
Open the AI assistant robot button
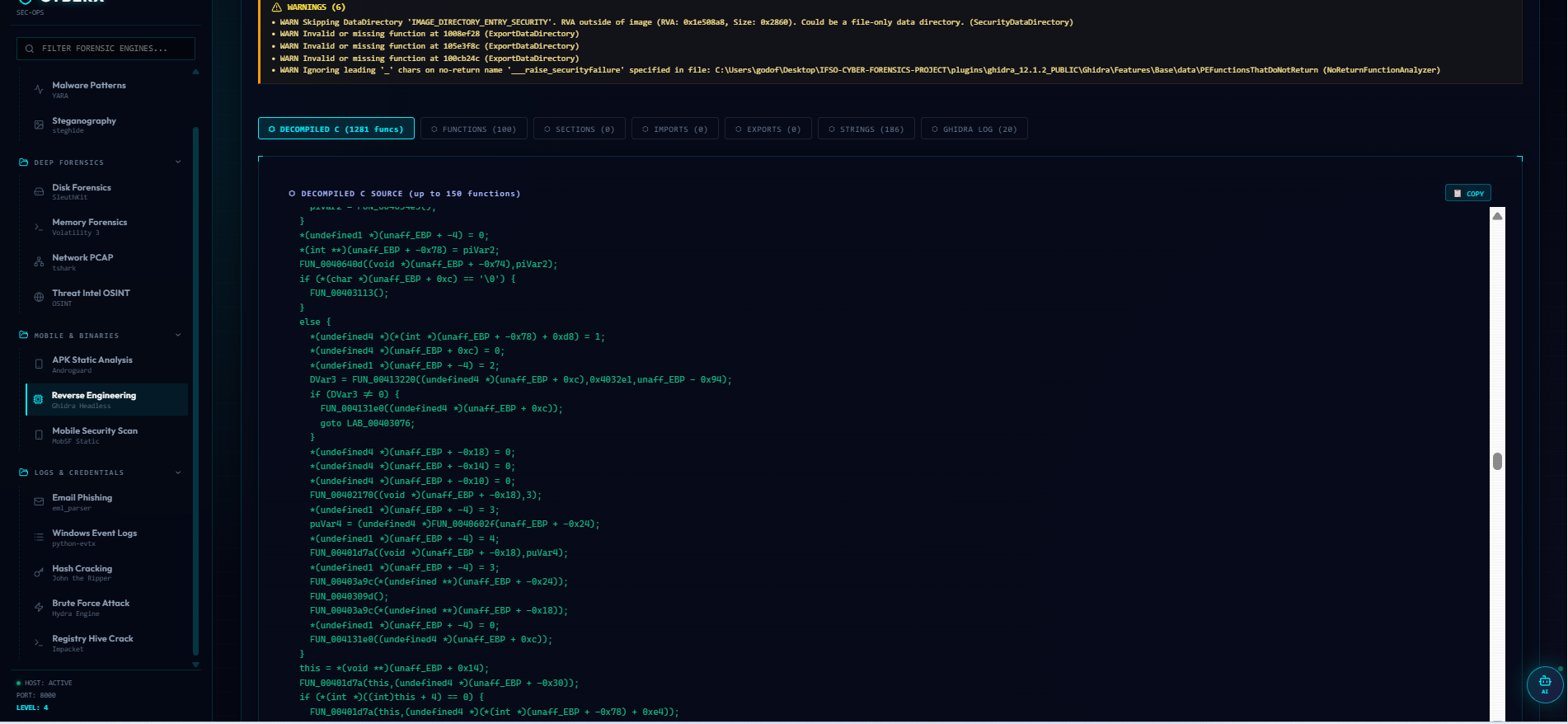point(1545,684)
